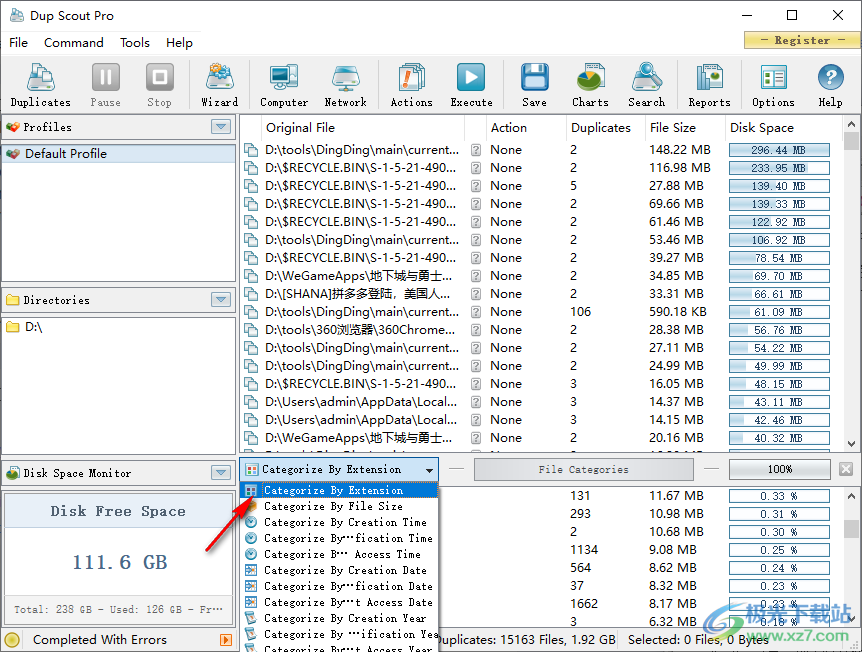Click the action question icon in the 116.98 MB row

476,168
